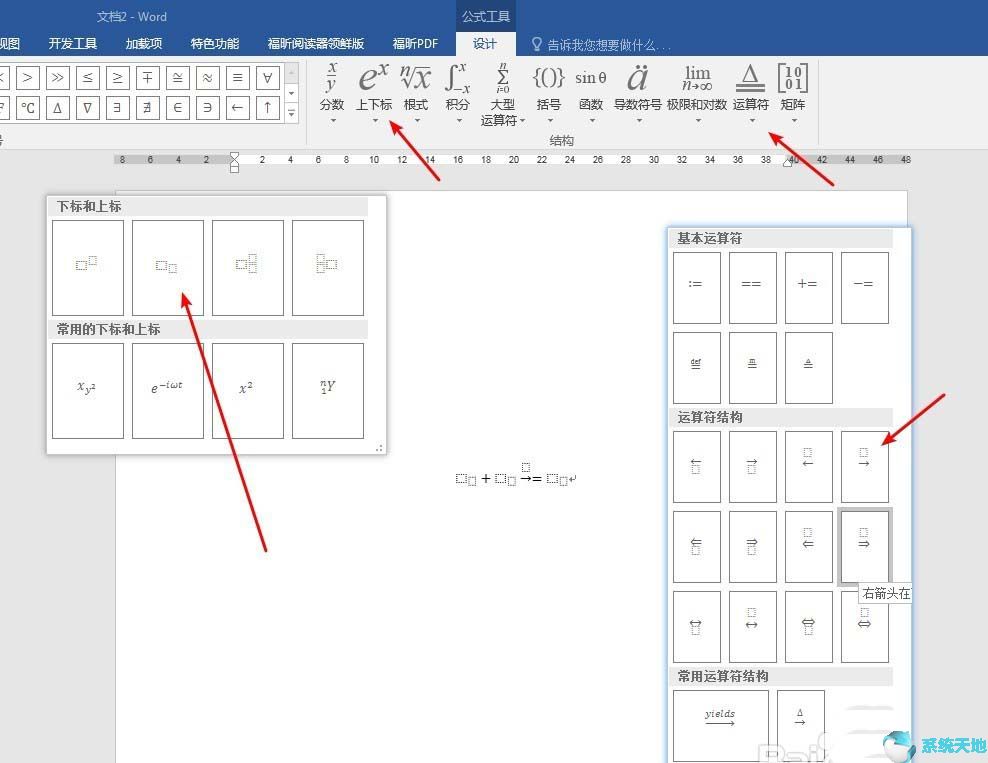Select the ⇒ operator structure thumbnail
This screenshot has height=763, width=988.
(865, 546)
